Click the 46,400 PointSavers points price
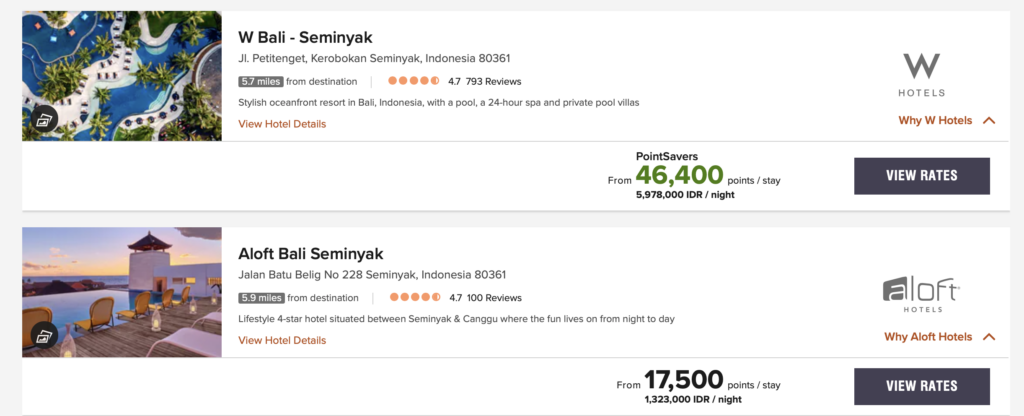1024x416 pixels. click(x=679, y=176)
